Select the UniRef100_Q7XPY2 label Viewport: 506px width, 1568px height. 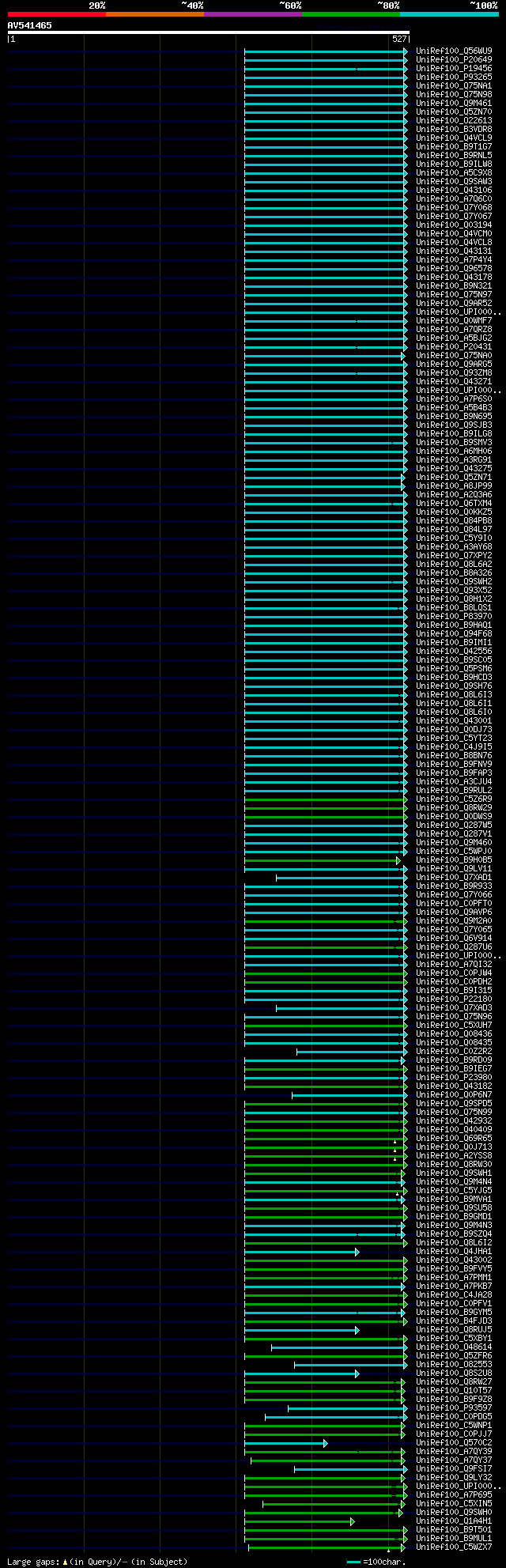pyautogui.click(x=454, y=555)
